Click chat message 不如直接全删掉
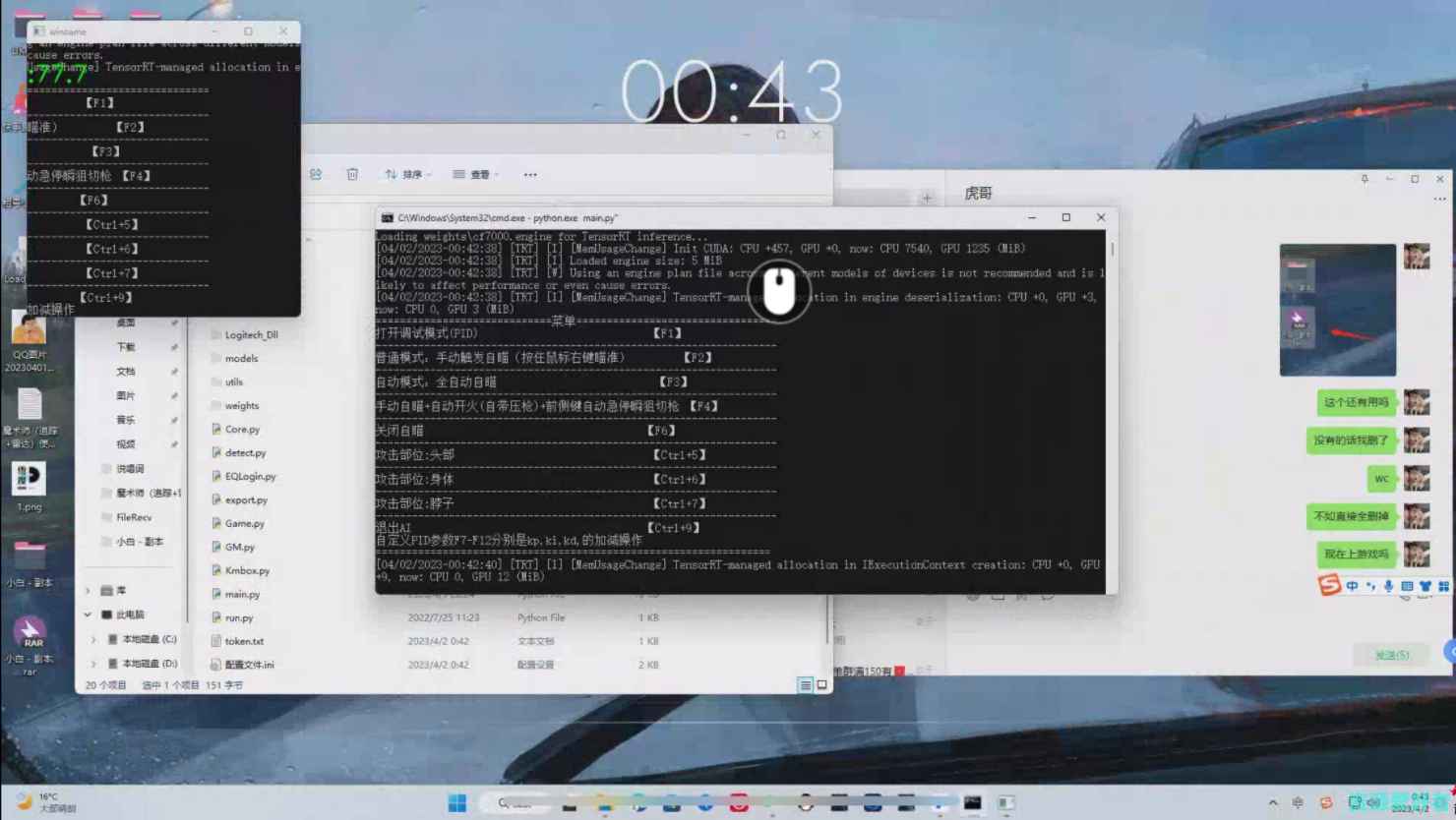 pyautogui.click(x=1351, y=516)
